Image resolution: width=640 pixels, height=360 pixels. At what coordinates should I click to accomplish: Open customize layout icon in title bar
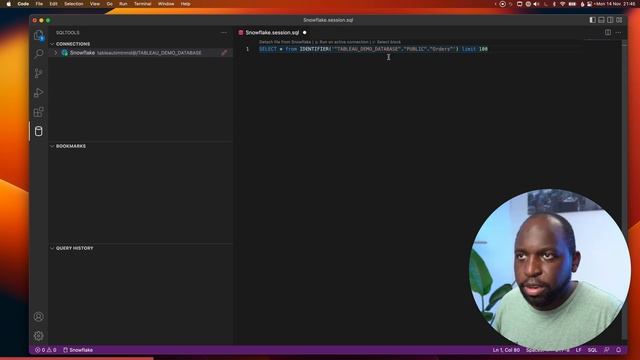(619, 20)
